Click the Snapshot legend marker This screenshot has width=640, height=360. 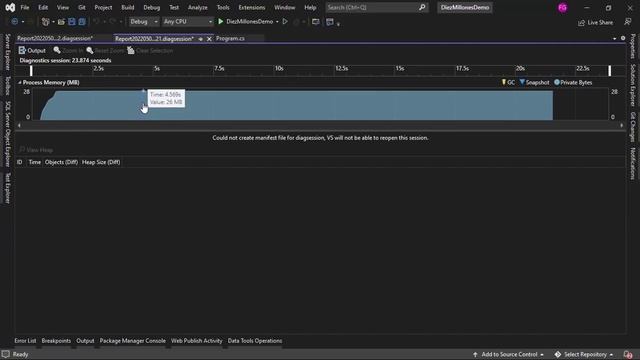pos(522,82)
